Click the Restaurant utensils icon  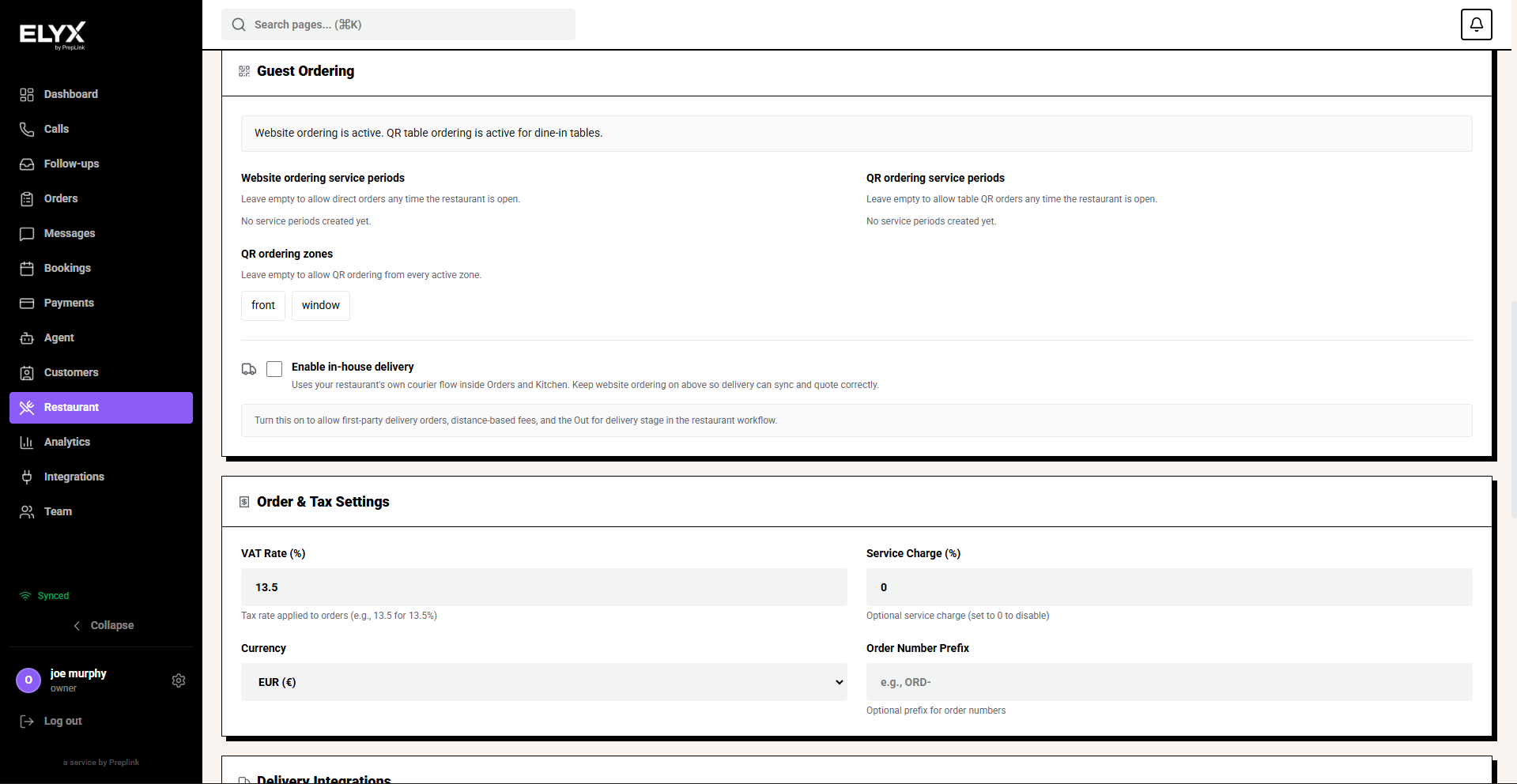27,408
